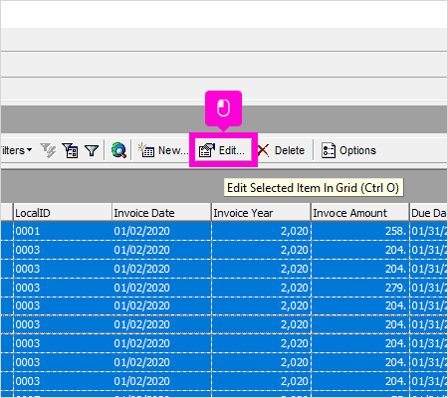Screen dimensions: 448x398
Task: Click the Invoice Year column header
Action: (x=261, y=213)
